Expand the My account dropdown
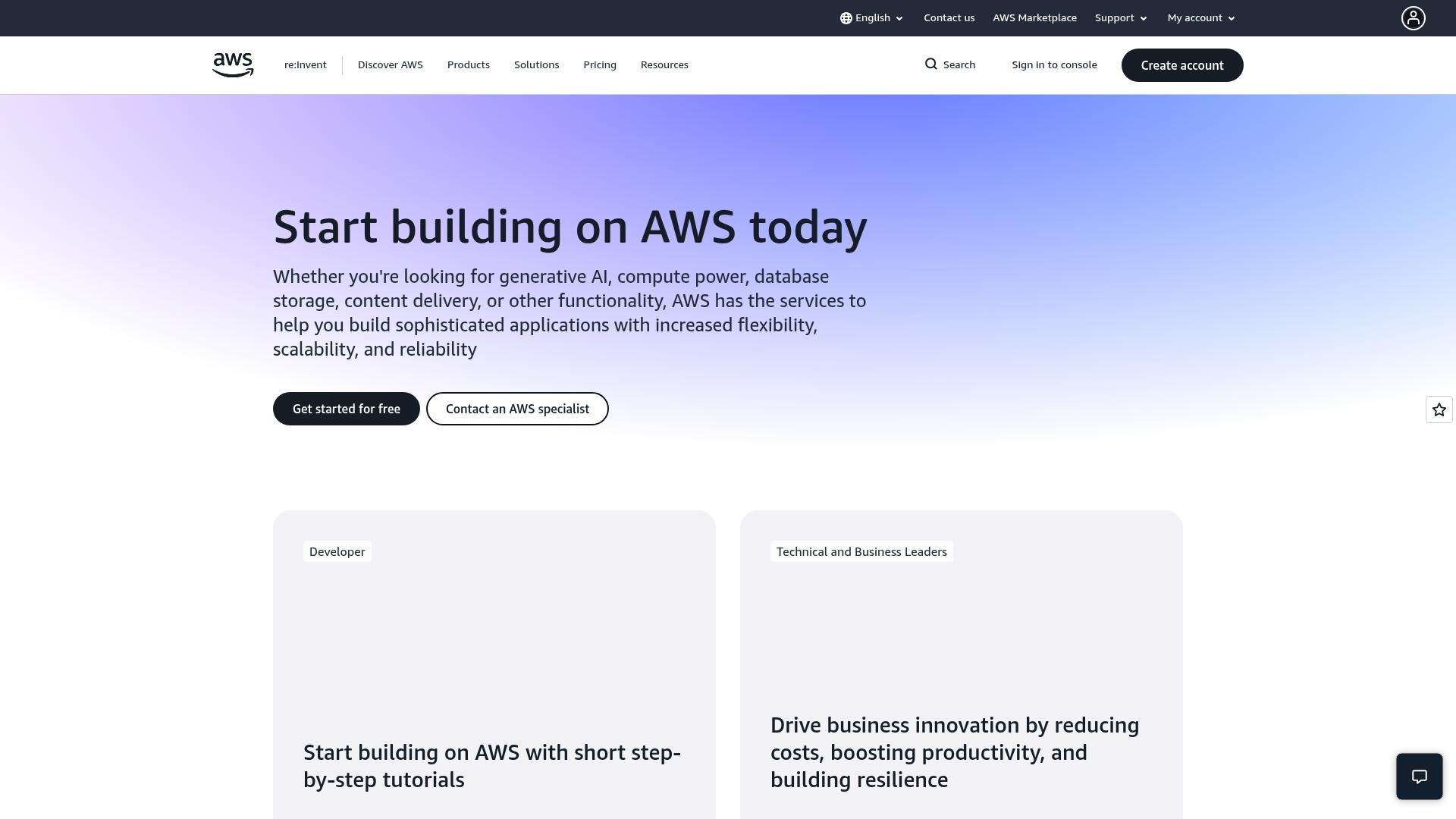 1201,18
